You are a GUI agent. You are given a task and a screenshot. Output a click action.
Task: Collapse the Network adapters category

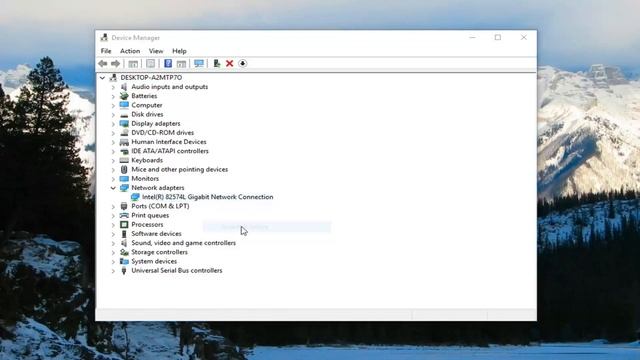tap(113, 188)
